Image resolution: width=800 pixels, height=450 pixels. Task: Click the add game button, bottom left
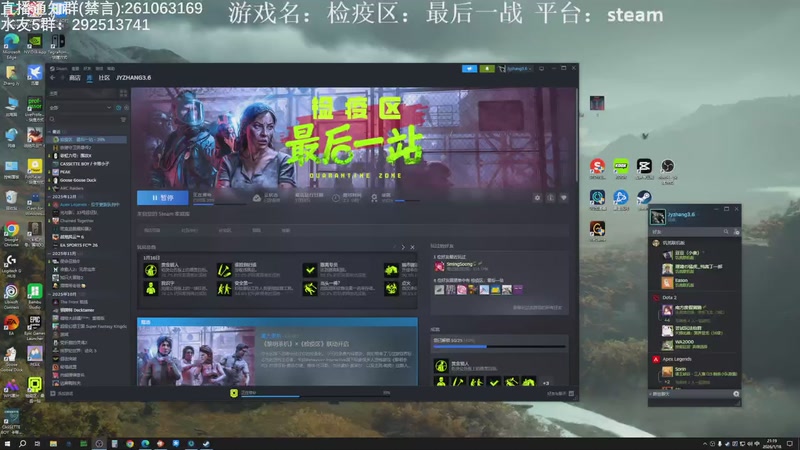62,393
